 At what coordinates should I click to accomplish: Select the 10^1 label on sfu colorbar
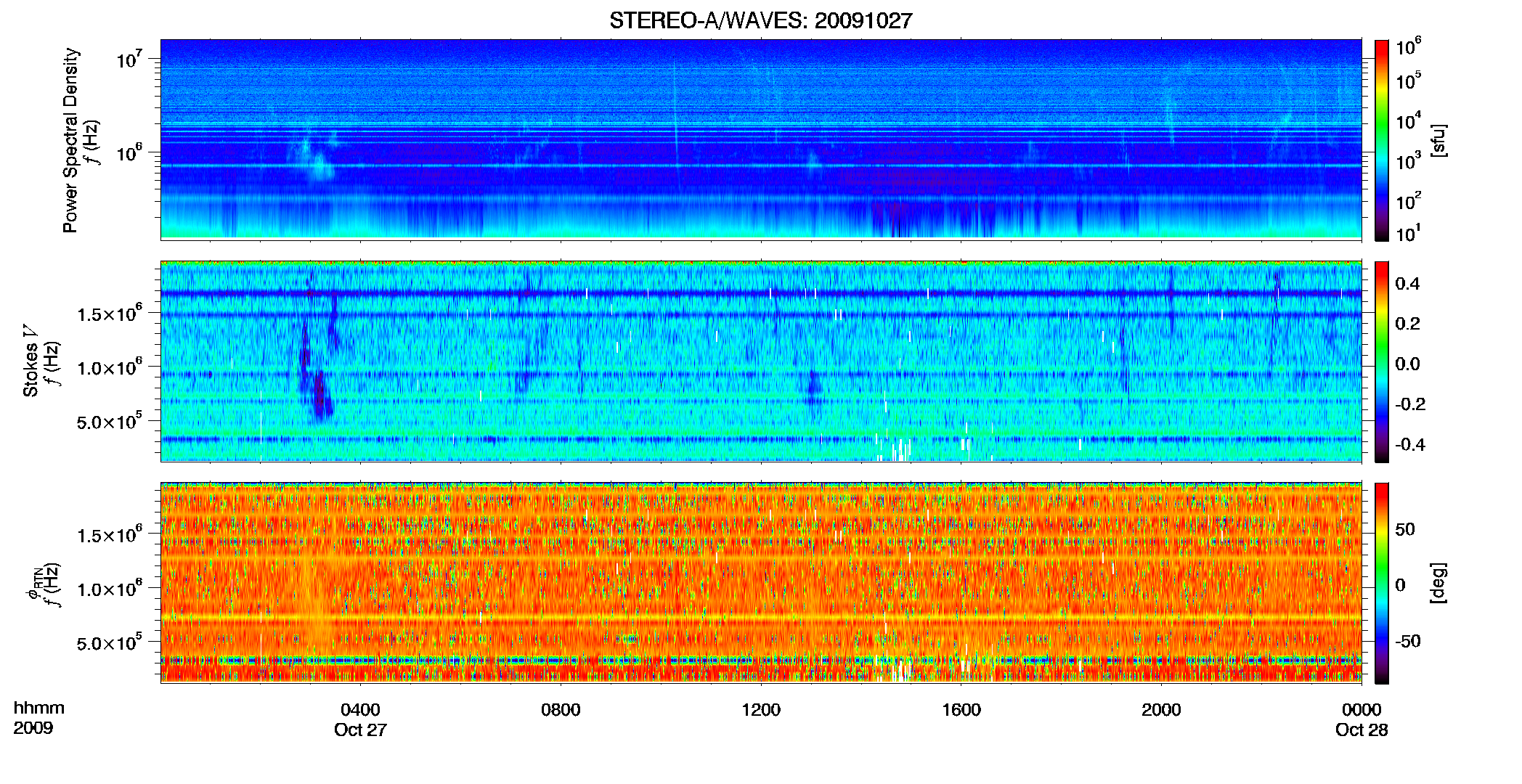coord(1408,233)
